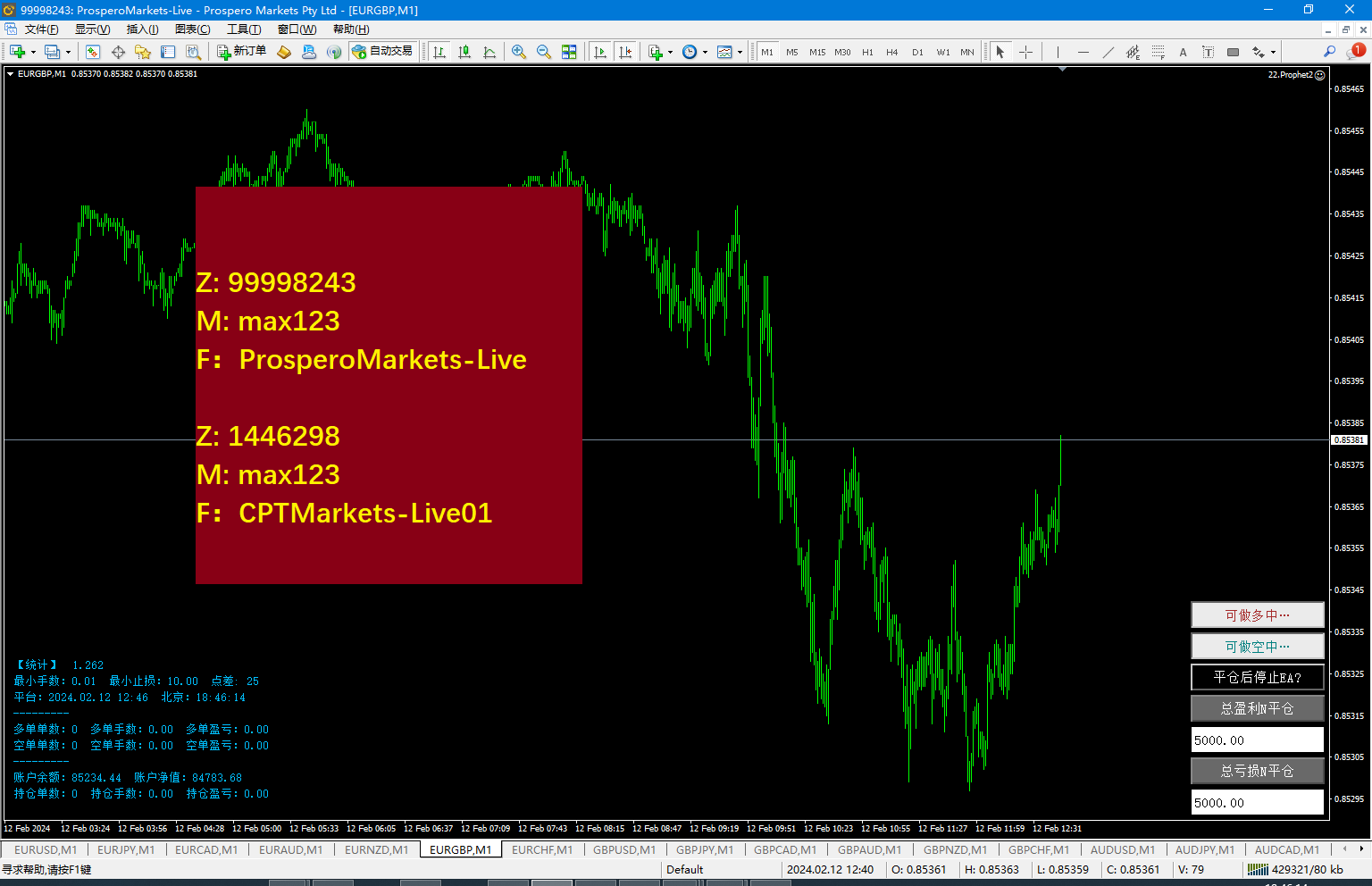Screen dimensions: 1372x886
Task: Expand the periods dropdown arrow
Action: click(705, 52)
